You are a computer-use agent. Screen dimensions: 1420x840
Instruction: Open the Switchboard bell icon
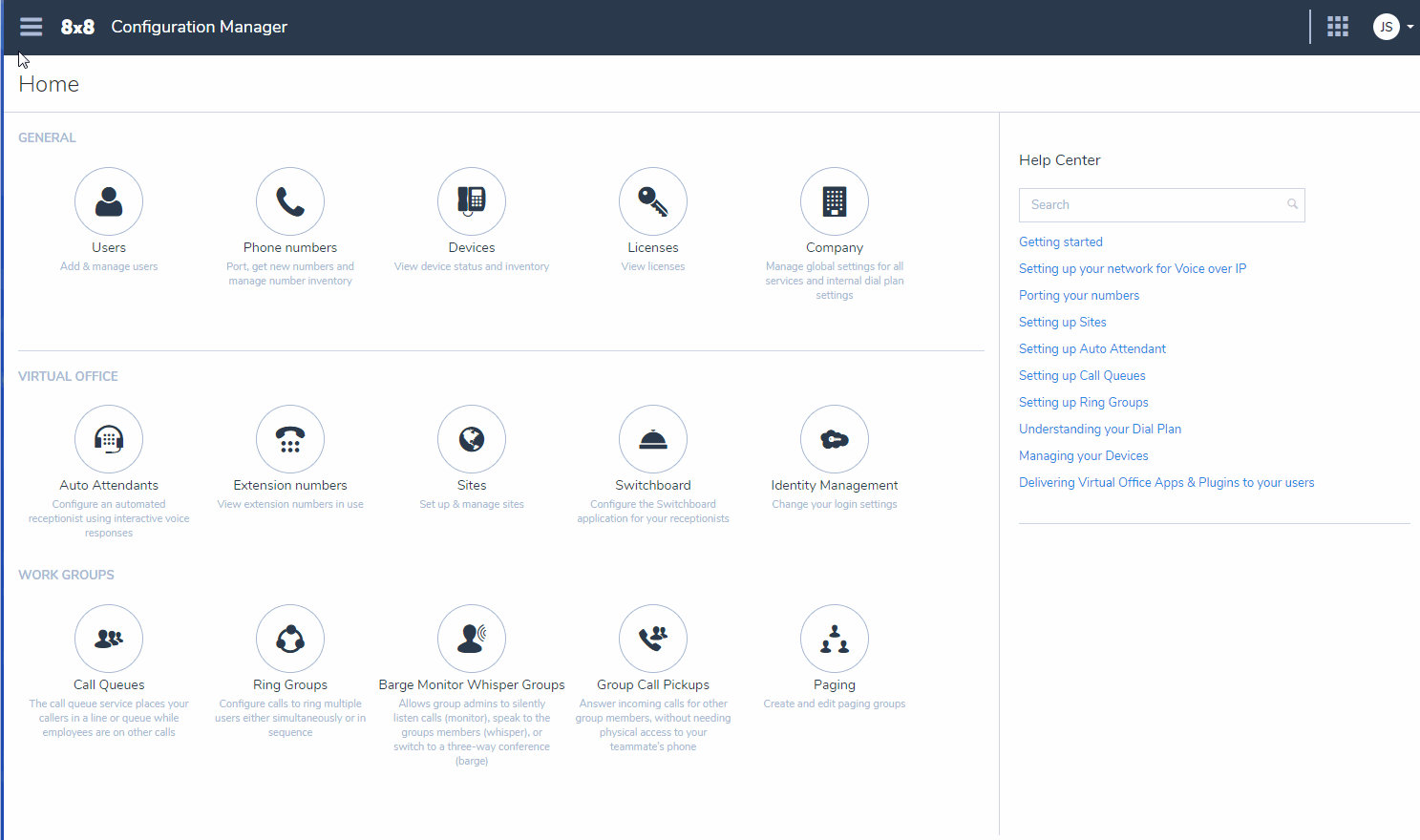[653, 439]
